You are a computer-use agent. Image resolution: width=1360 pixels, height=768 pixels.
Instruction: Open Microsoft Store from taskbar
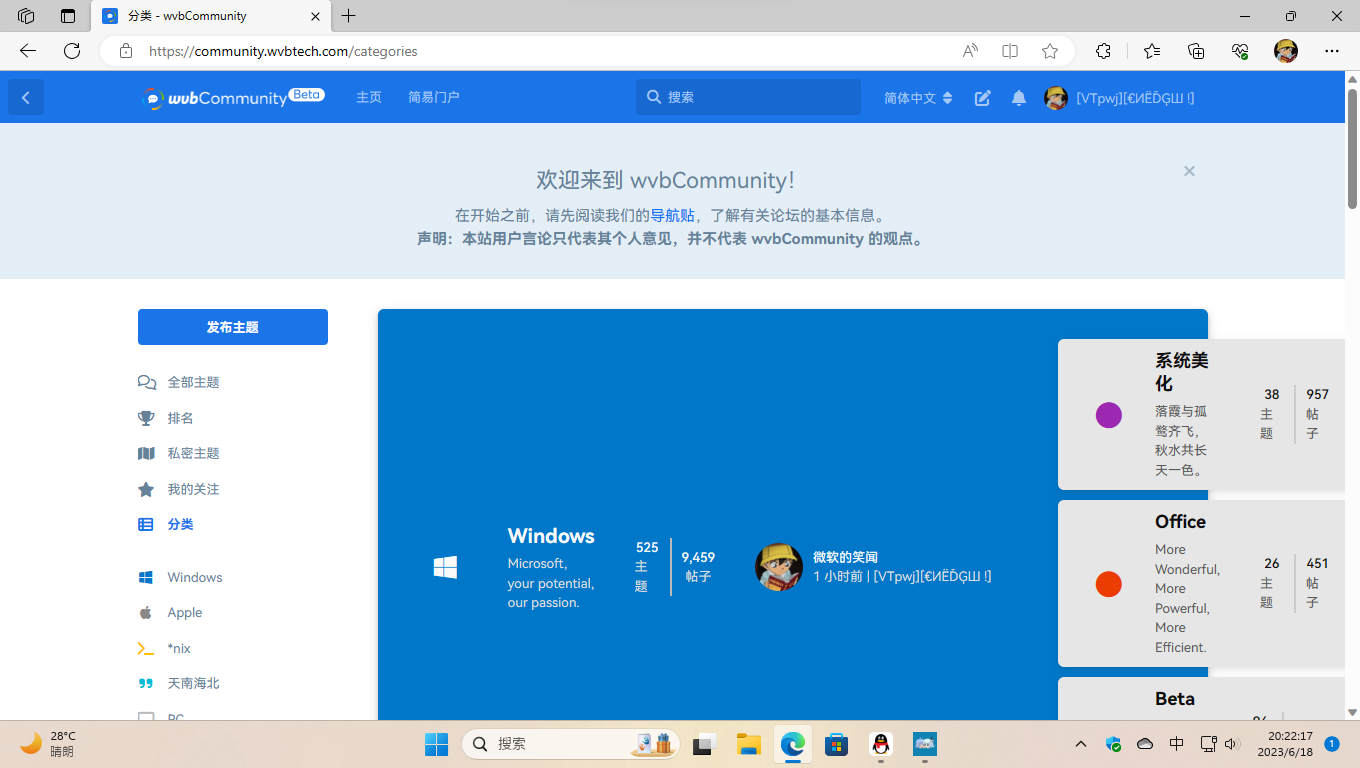pyautogui.click(x=837, y=744)
